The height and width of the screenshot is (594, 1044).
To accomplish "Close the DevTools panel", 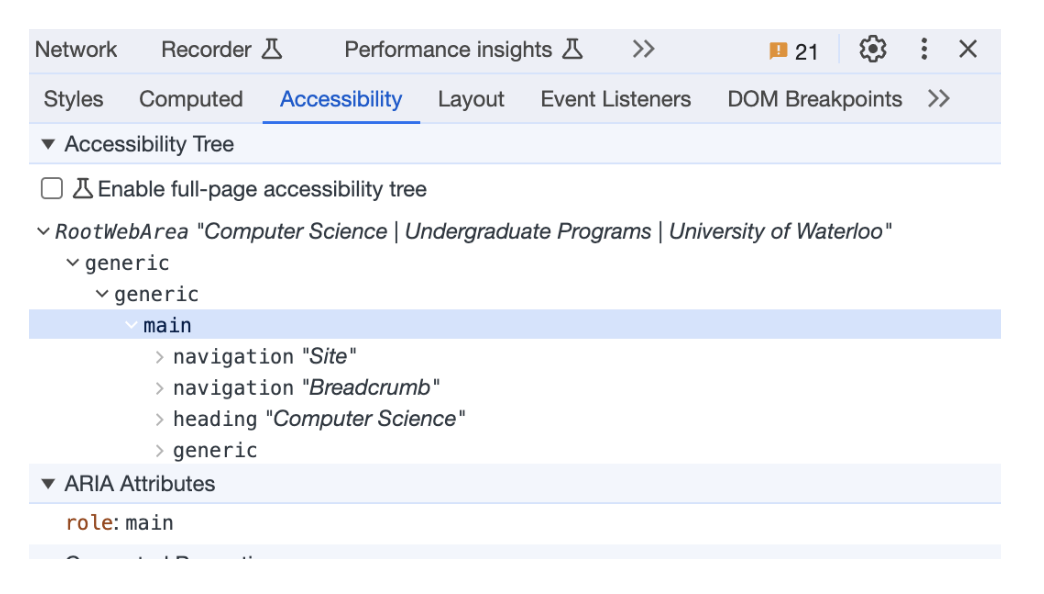I will pos(967,49).
